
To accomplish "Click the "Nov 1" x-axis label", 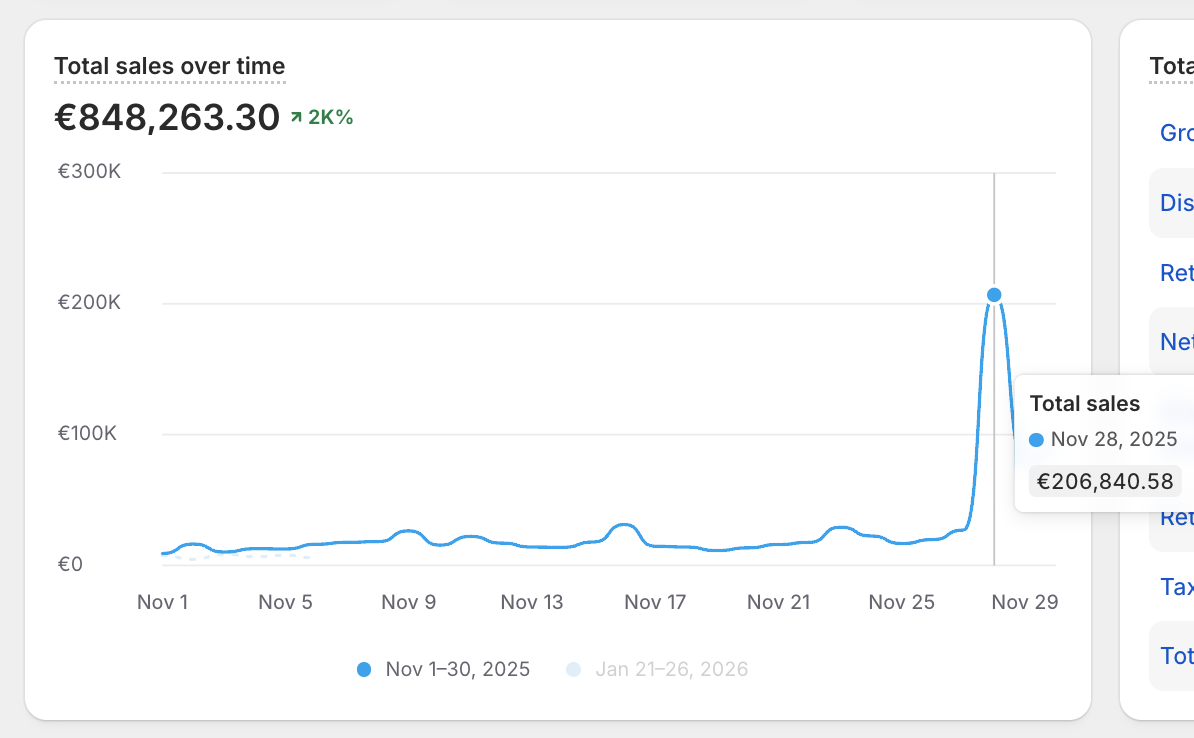I will tap(162, 602).
